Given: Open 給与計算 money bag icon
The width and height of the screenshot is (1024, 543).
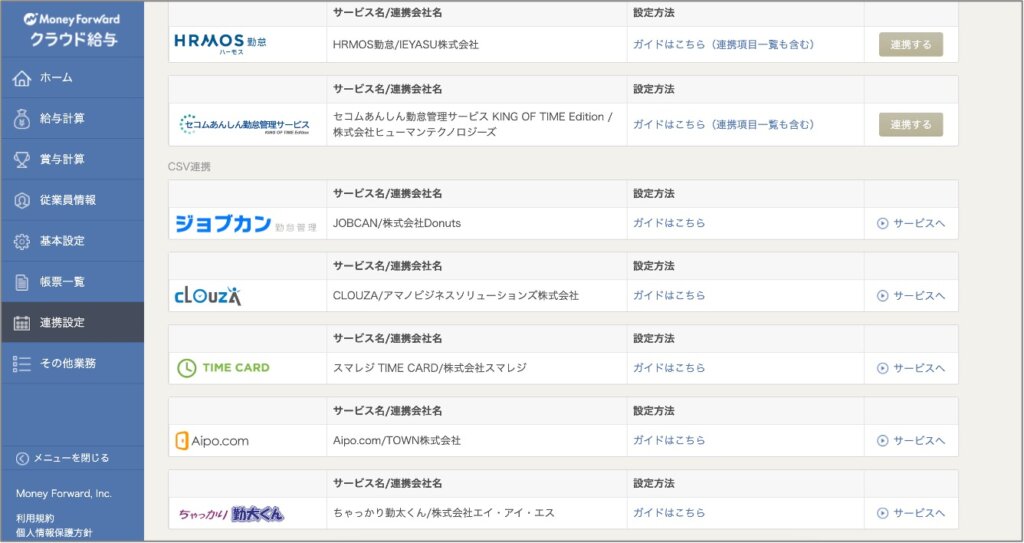Looking at the screenshot, I should (22, 119).
